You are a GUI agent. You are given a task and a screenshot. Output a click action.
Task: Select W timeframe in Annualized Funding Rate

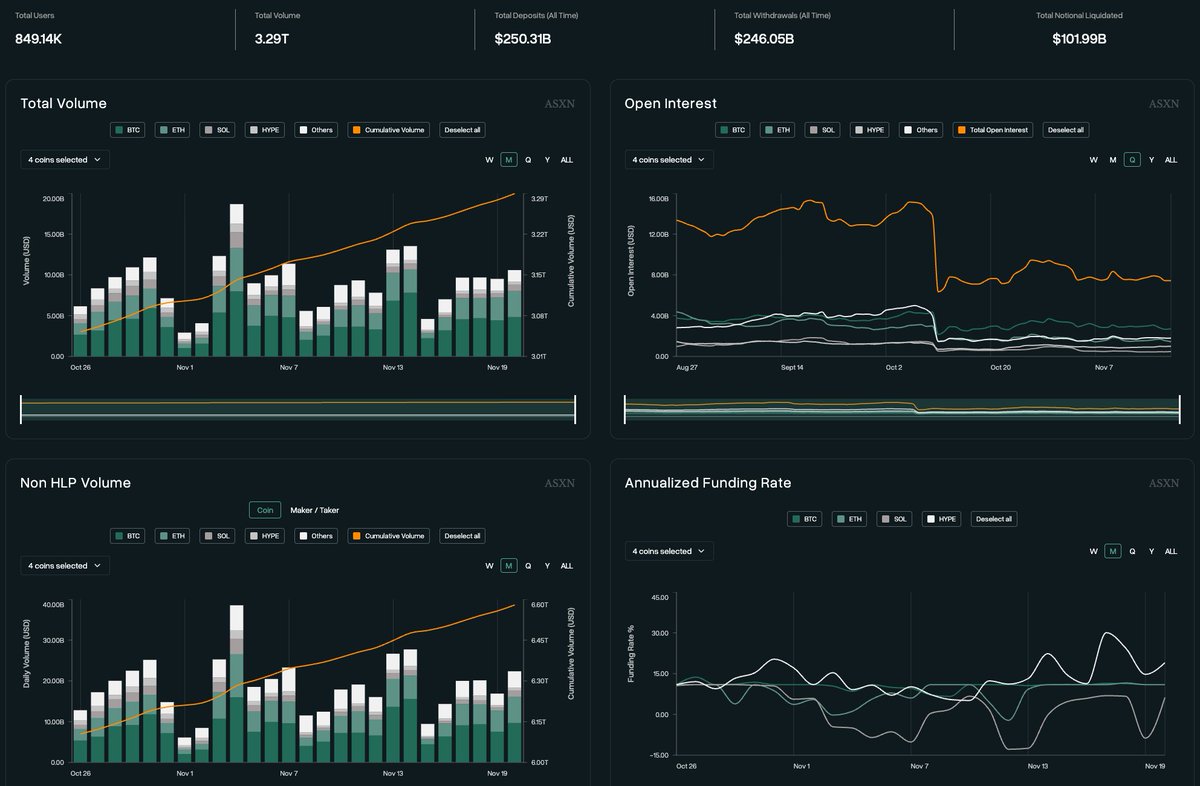pos(1093,551)
